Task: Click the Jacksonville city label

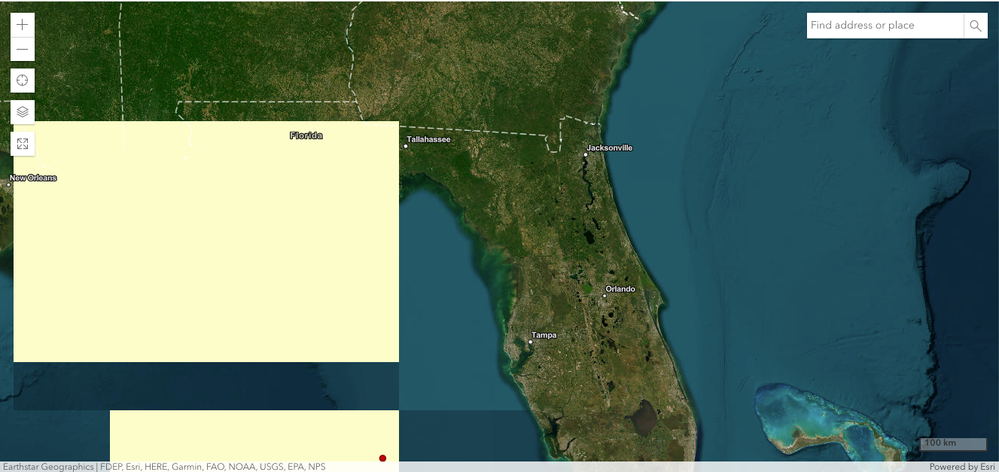Action: (x=610, y=148)
